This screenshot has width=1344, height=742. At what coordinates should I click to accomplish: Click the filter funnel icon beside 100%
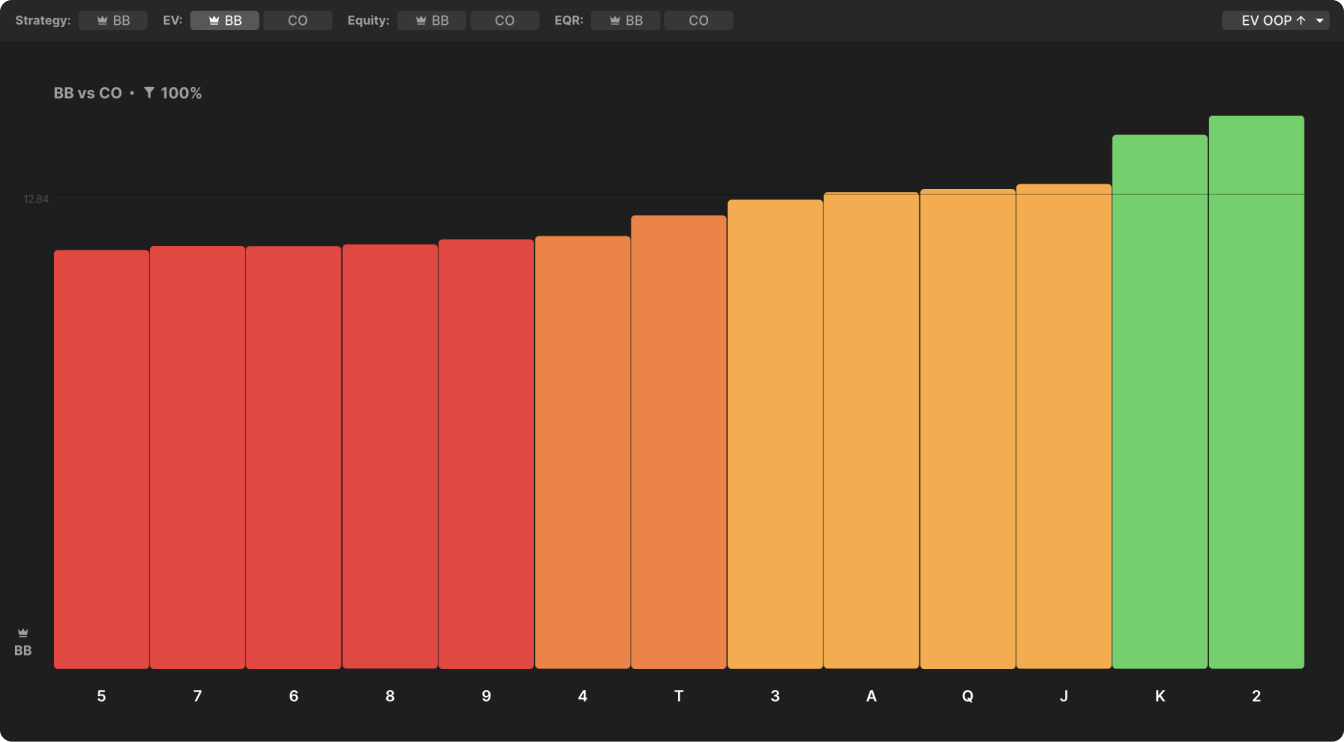click(x=149, y=93)
